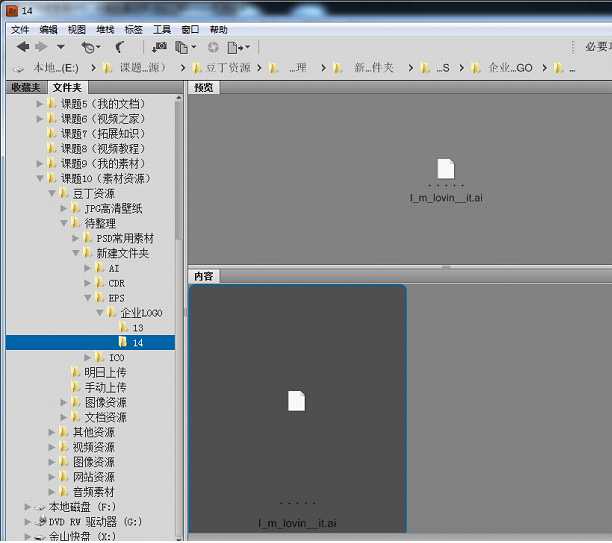
Task: Expand the 课题9（我的素材） folder
Action: 39,164
